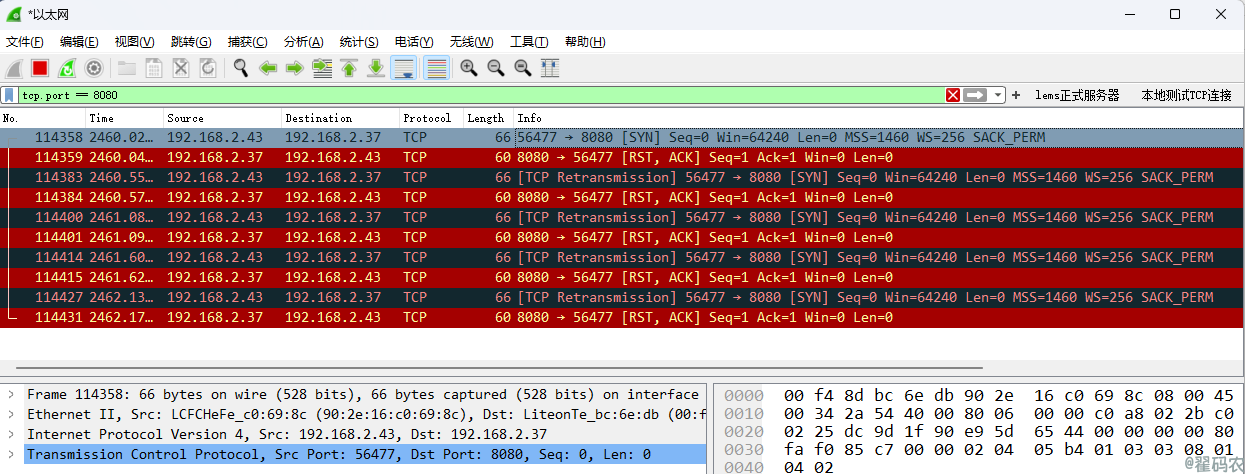Expand the Transmission Control Protocol row
This screenshot has height=474, width=1245.
[11, 454]
